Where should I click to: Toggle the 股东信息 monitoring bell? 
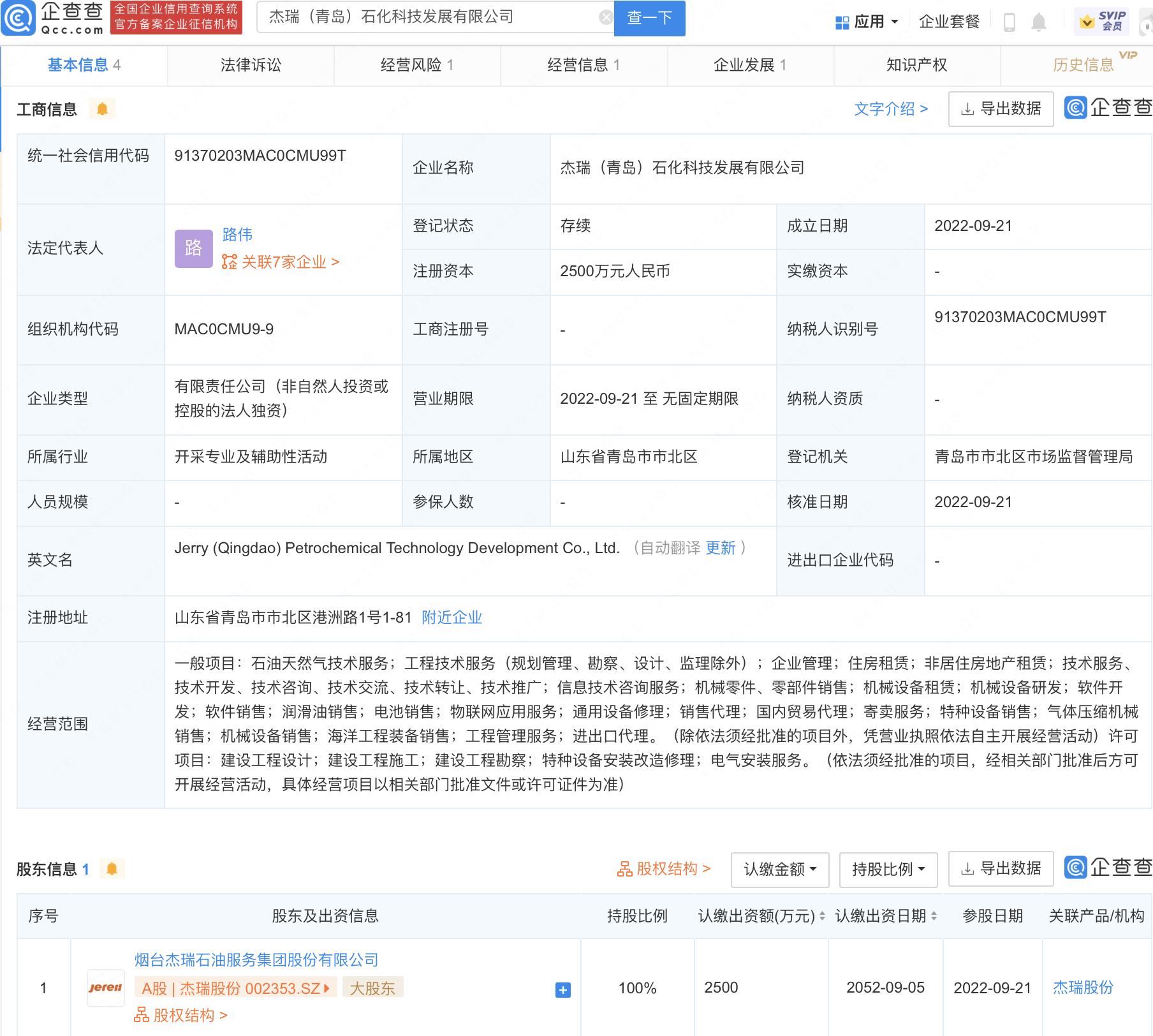(112, 868)
